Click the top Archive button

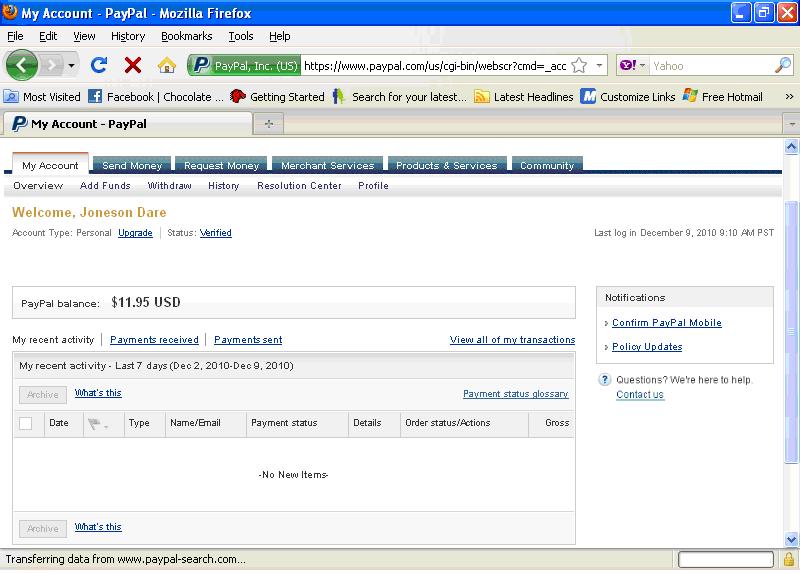43,394
